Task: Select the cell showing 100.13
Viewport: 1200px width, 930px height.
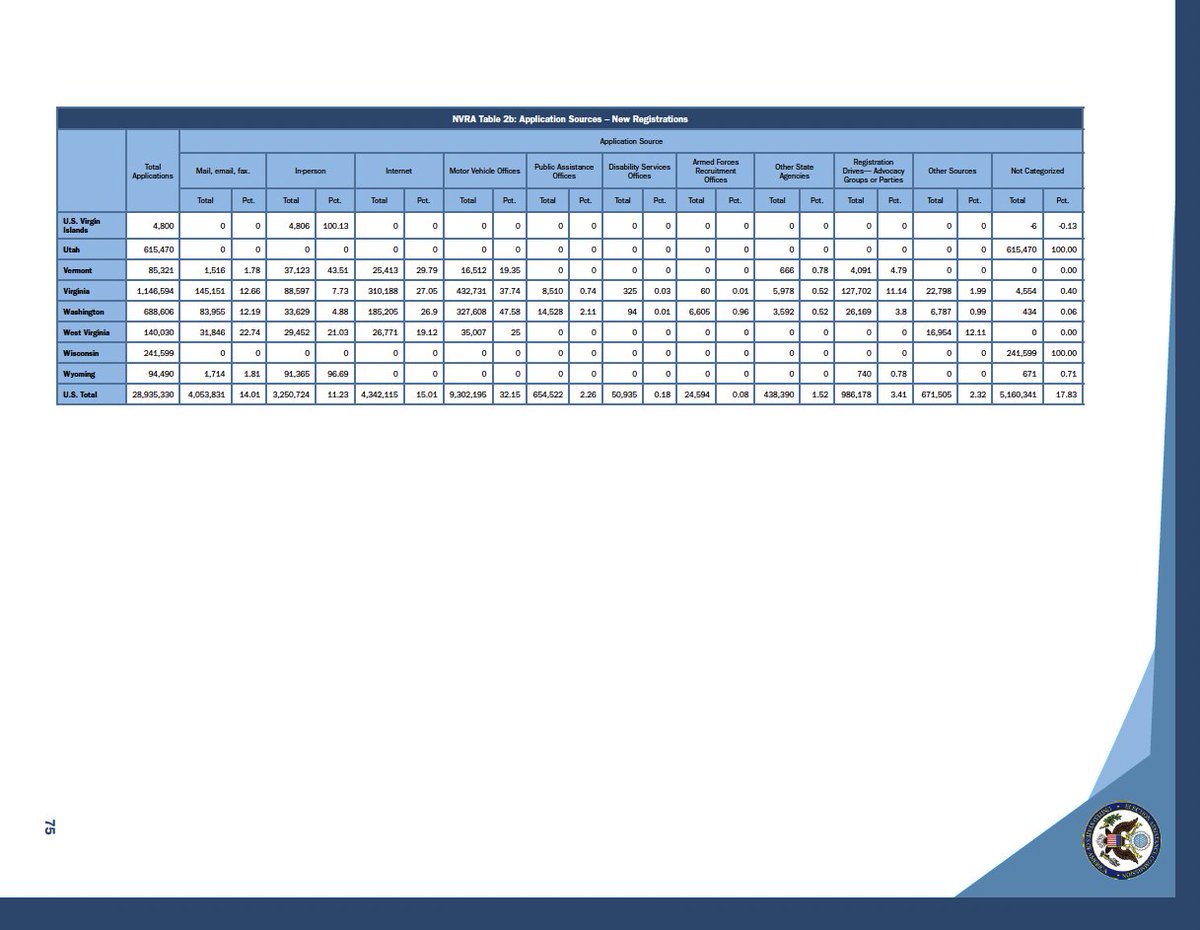Action: coord(334,225)
